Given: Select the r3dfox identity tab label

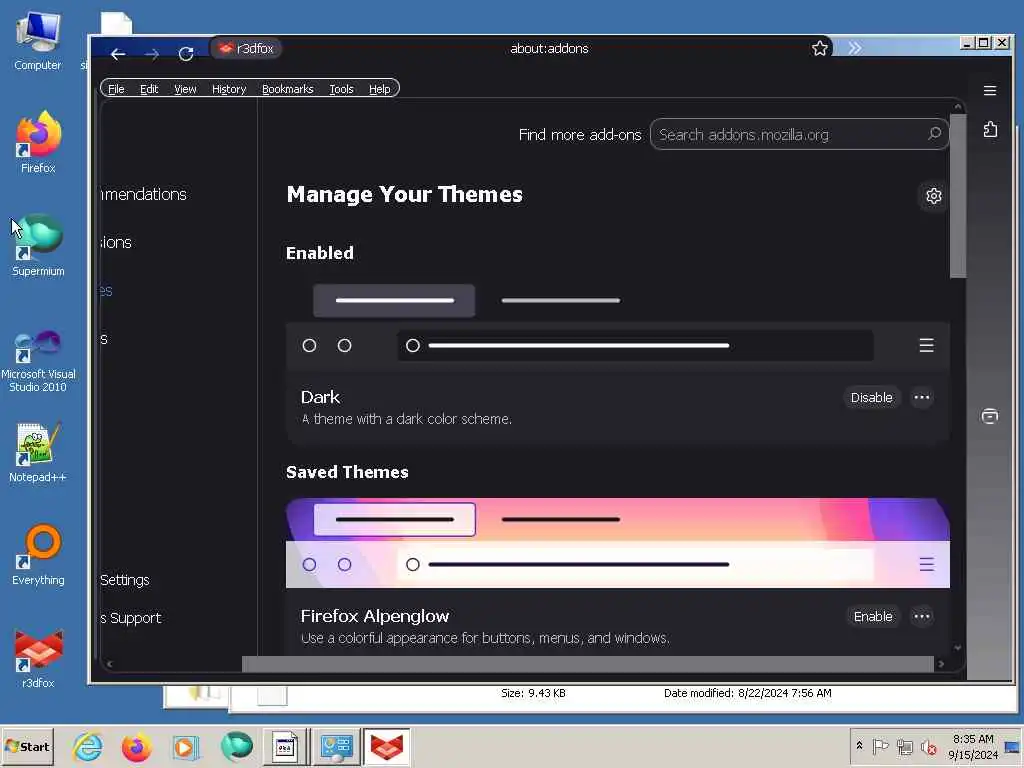Looking at the screenshot, I should [246, 48].
